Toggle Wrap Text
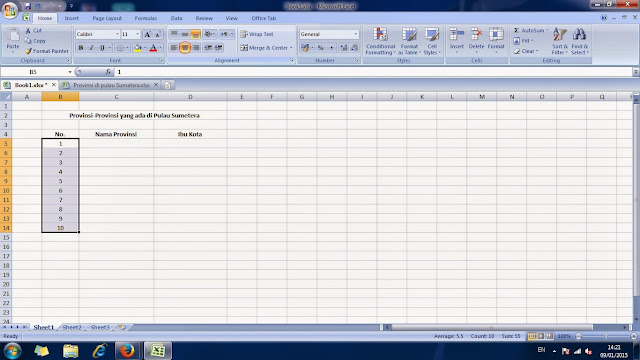The image size is (640, 360). [257, 34]
